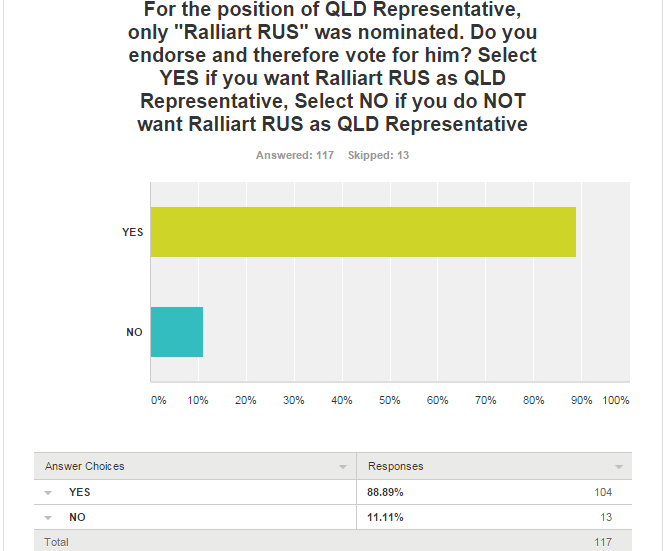
Task: Expand the NO row arrow in table
Action: click(48, 518)
